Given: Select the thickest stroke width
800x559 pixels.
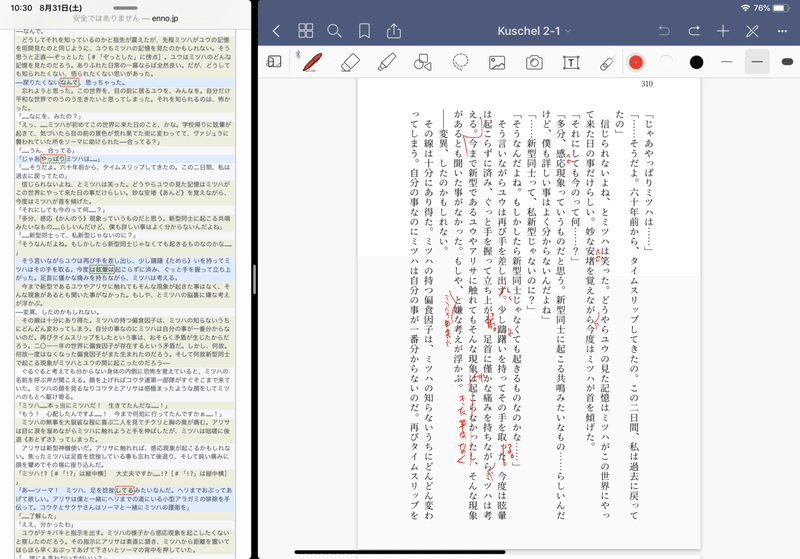Looking at the screenshot, I should [788, 62].
